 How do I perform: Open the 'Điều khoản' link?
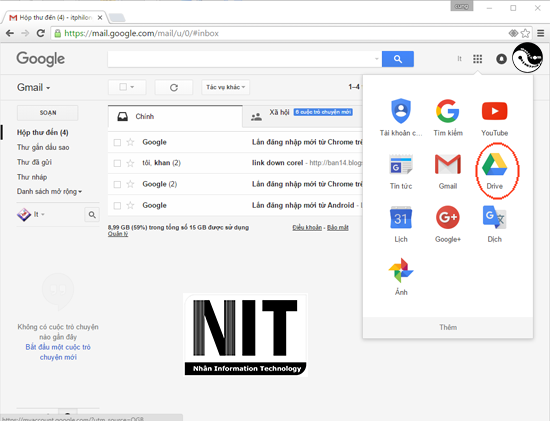point(307,228)
